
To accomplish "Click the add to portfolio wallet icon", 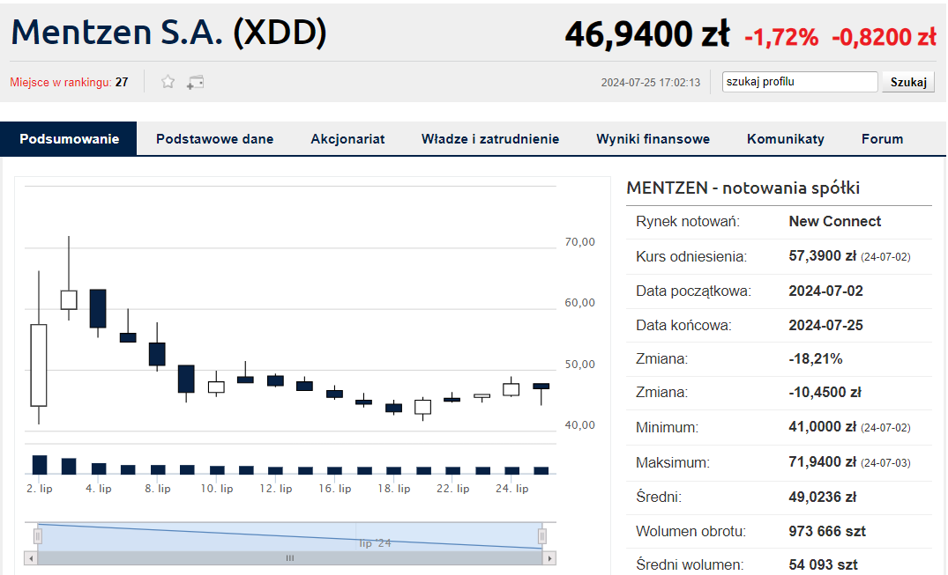I will pos(196,82).
